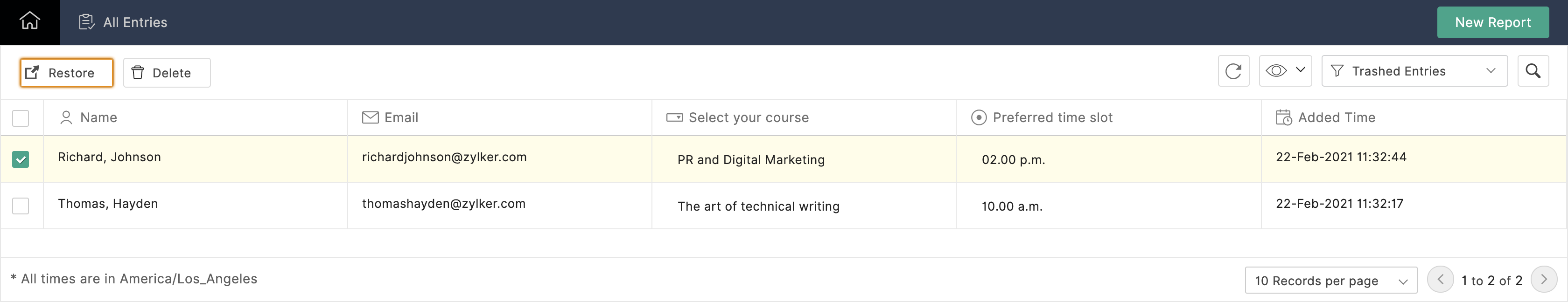Go to the previous page arrow

click(1440, 280)
